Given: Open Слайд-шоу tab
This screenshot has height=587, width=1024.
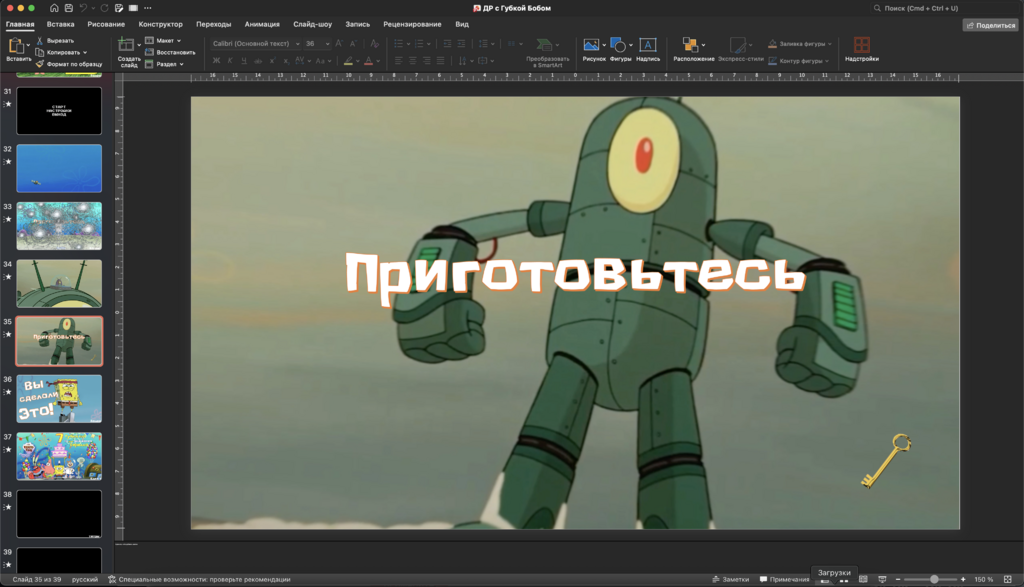Looking at the screenshot, I should tap(312, 24).
